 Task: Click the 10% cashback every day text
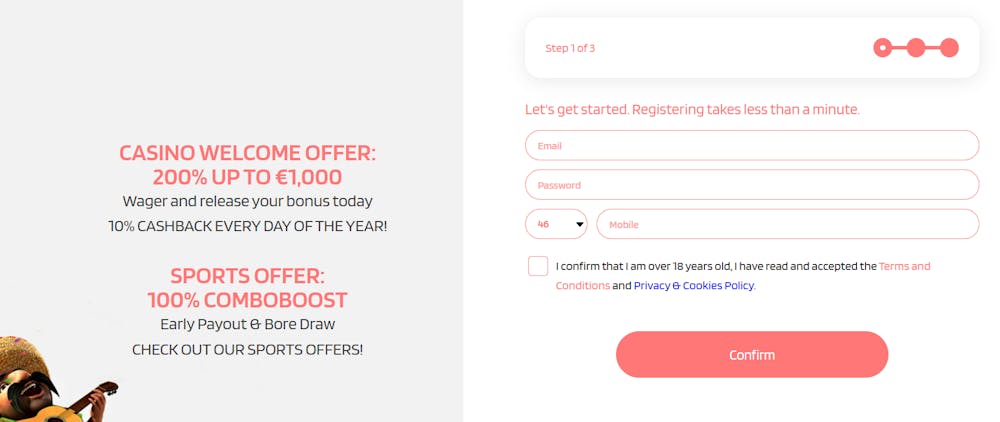[x=247, y=226]
